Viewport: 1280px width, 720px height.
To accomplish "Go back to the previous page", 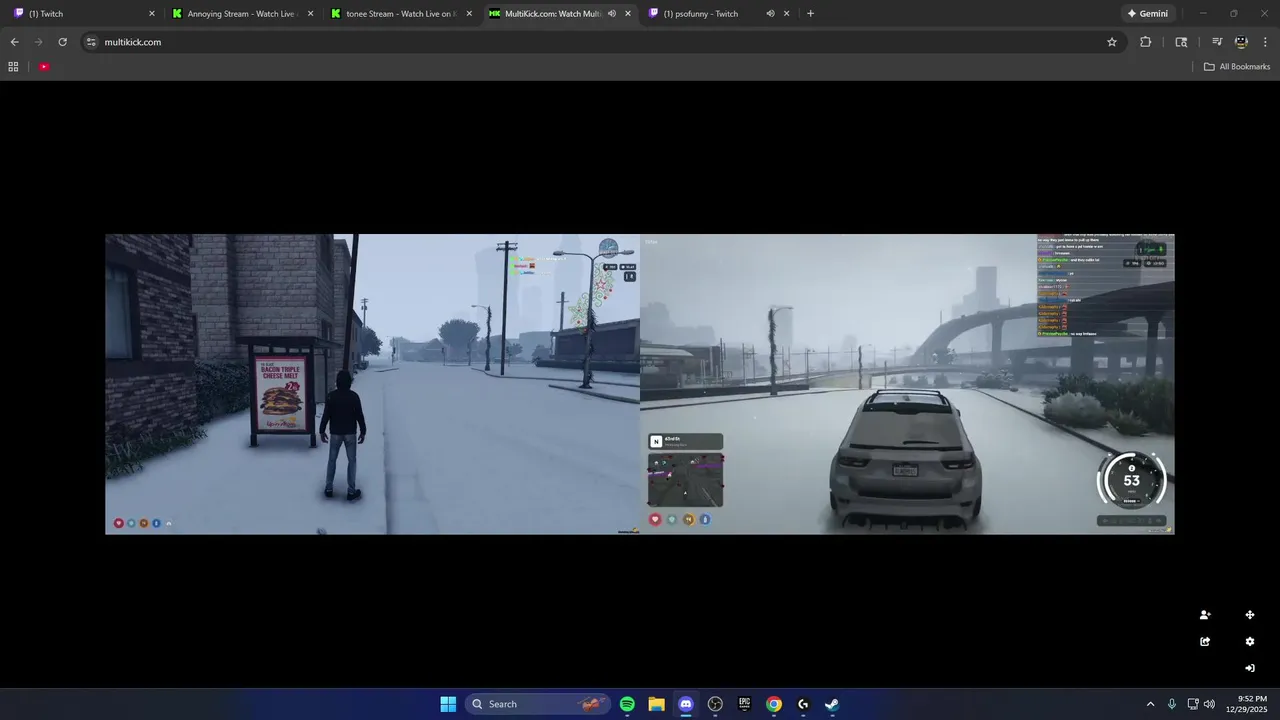I will pos(14,42).
